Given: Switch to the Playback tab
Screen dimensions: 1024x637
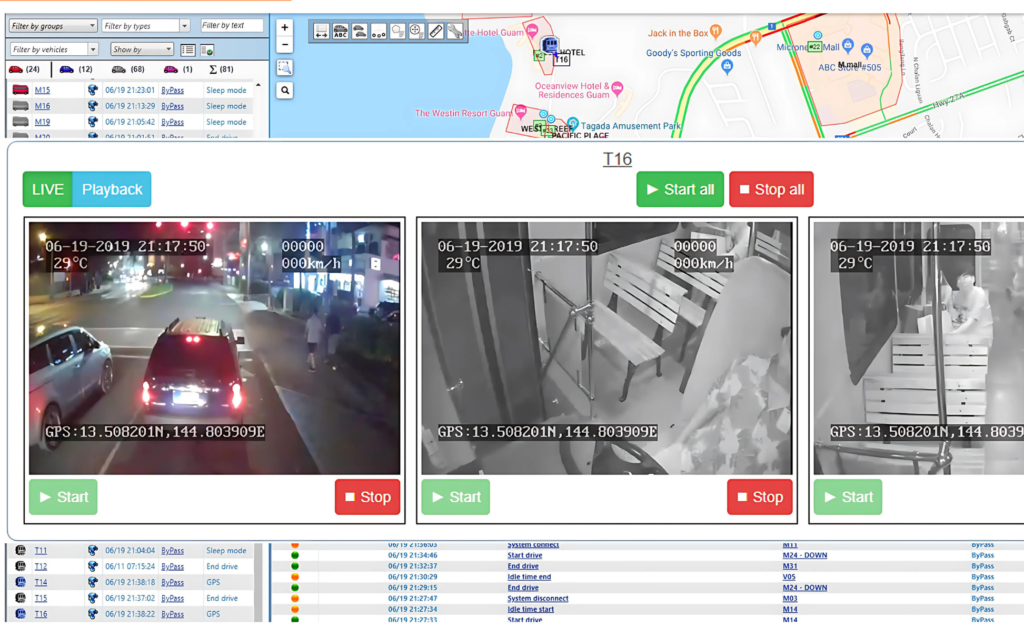Looking at the screenshot, I should click(x=112, y=189).
